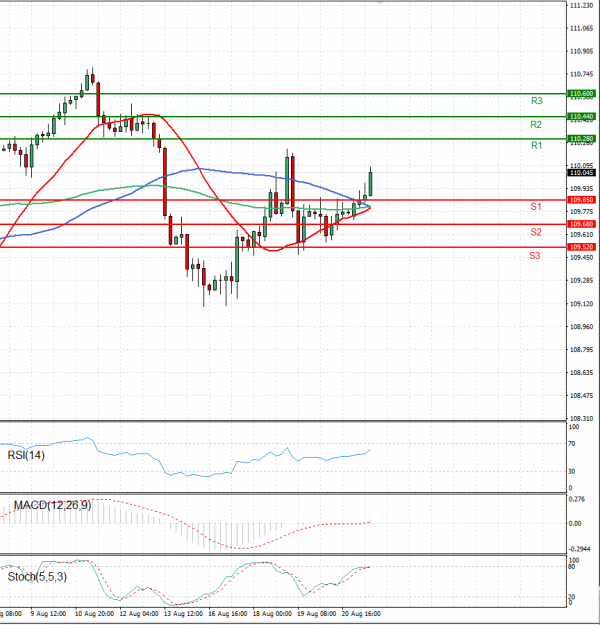Click the 109.120 price axis value
This screenshot has height=625, width=600.
(581, 304)
